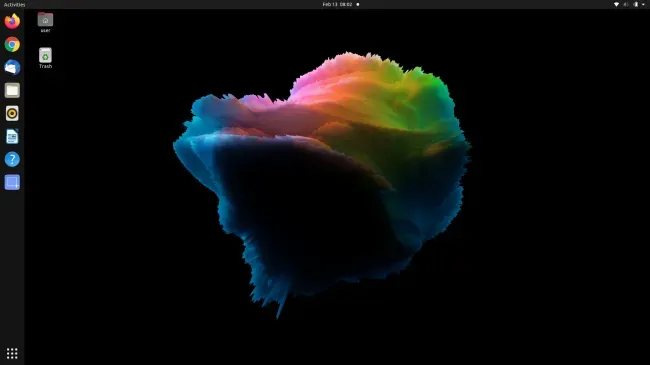Open Google Chrome from the dock

(12, 44)
